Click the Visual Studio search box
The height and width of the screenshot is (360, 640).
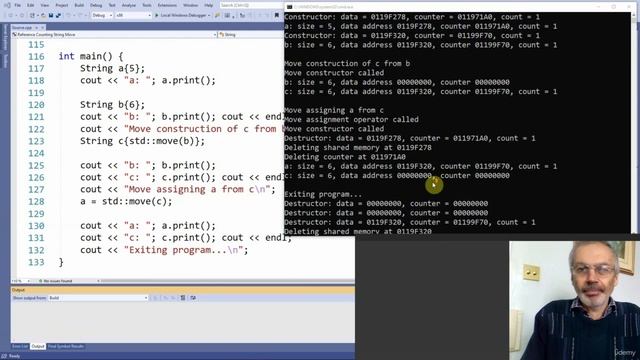tap(251, 5)
